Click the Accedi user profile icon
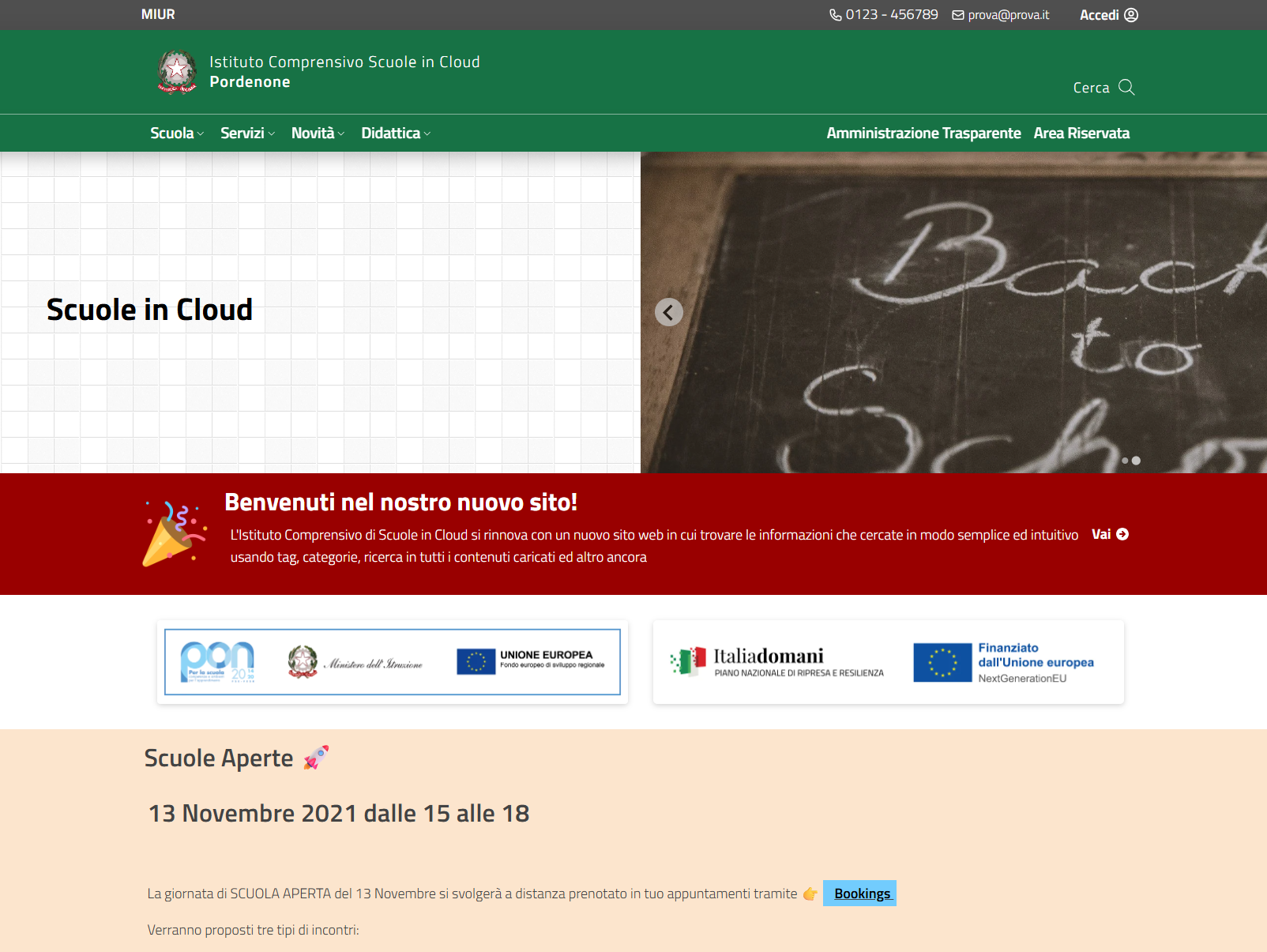 [1131, 15]
